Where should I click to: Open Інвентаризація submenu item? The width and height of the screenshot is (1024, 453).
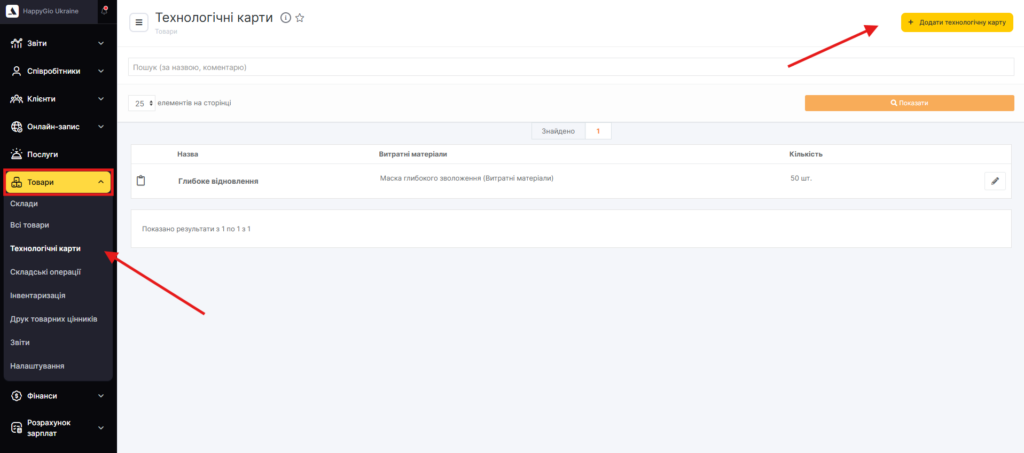[38, 295]
